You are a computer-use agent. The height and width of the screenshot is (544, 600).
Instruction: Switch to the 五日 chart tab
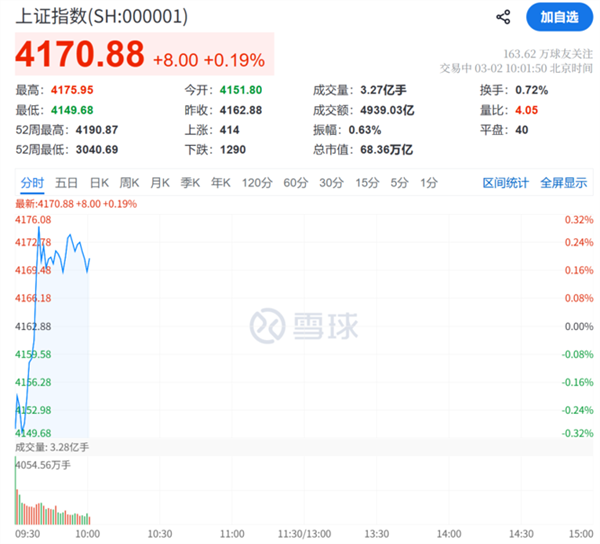pos(67,183)
